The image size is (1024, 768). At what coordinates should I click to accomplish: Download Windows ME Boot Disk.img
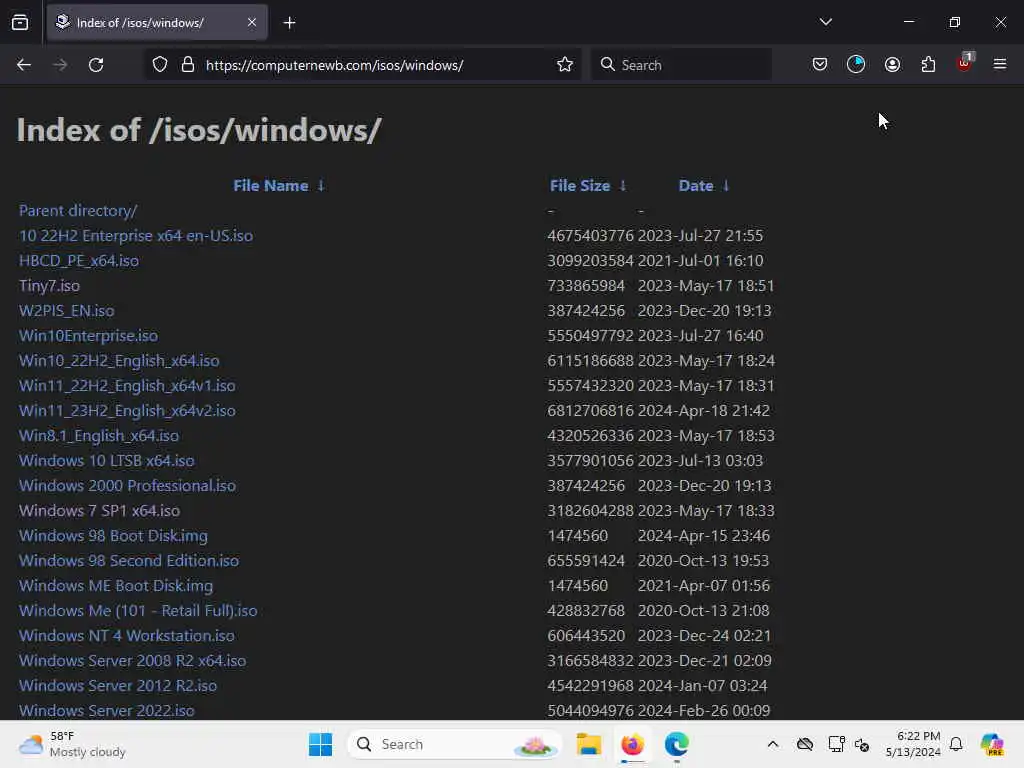[116, 586]
